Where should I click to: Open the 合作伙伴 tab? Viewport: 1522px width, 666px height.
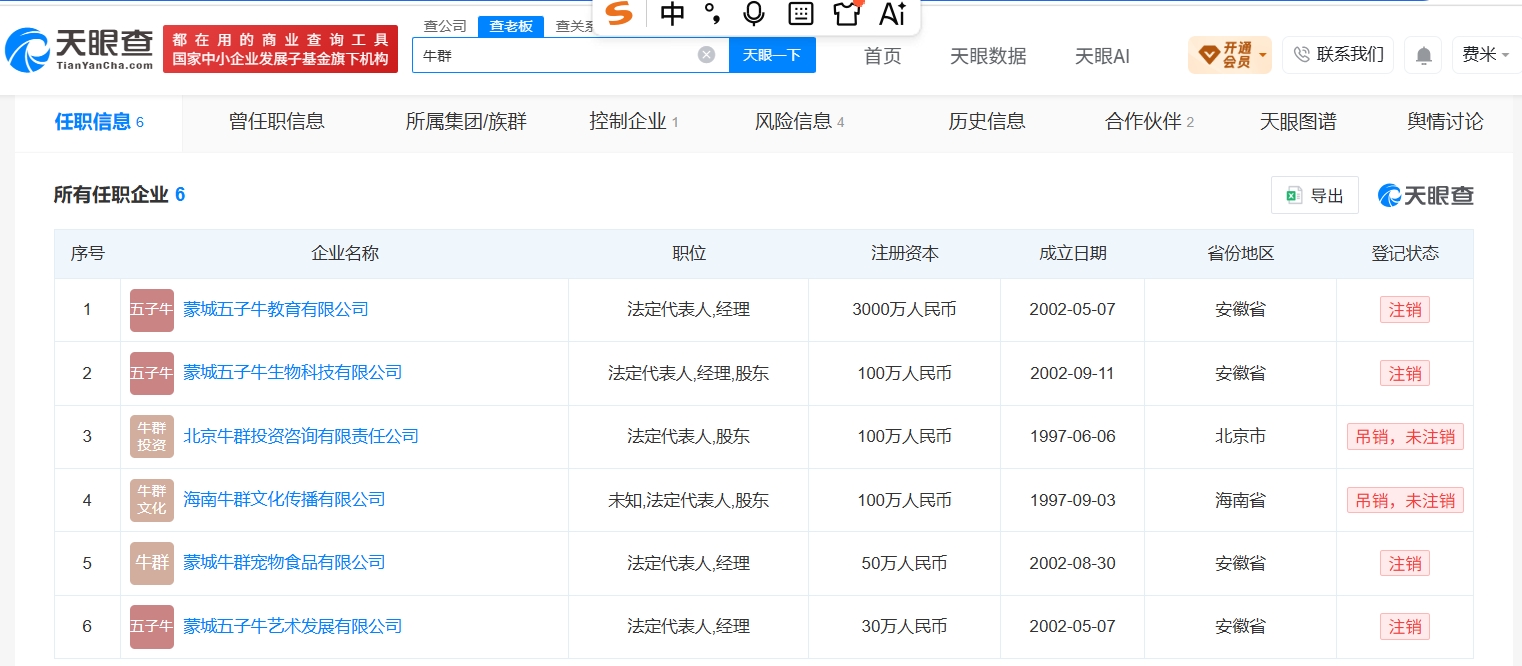[1150, 123]
